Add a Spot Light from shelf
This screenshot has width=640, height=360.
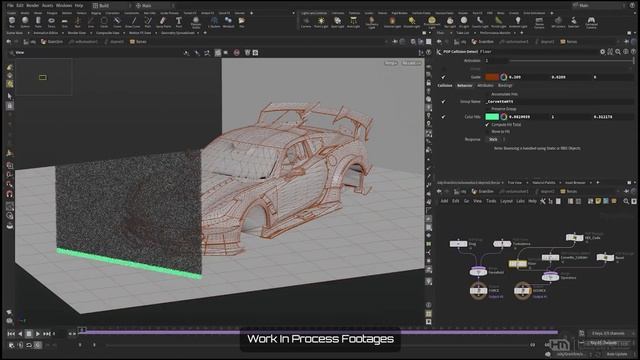click(338, 22)
